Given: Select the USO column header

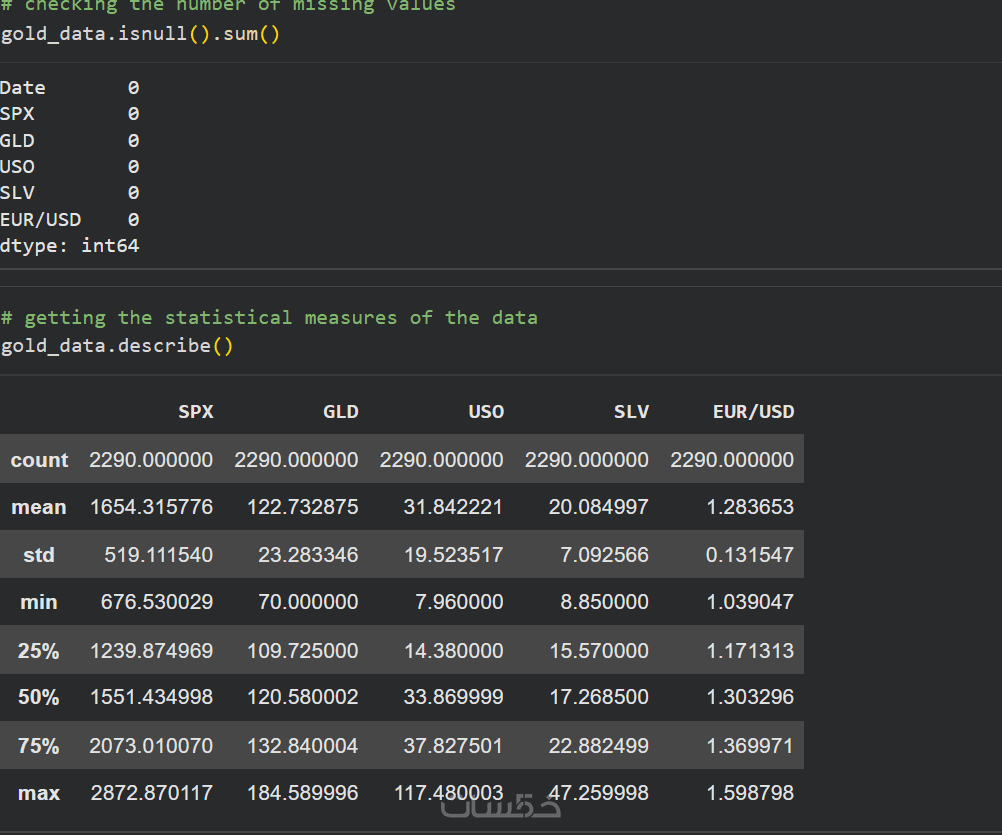Looking at the screenshot, I should pyautogui.click(x=486, y=411).
